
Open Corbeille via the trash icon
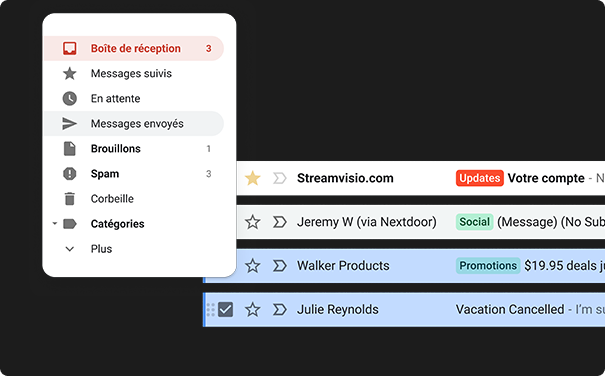pyautogui.click(x=69, y=199)
